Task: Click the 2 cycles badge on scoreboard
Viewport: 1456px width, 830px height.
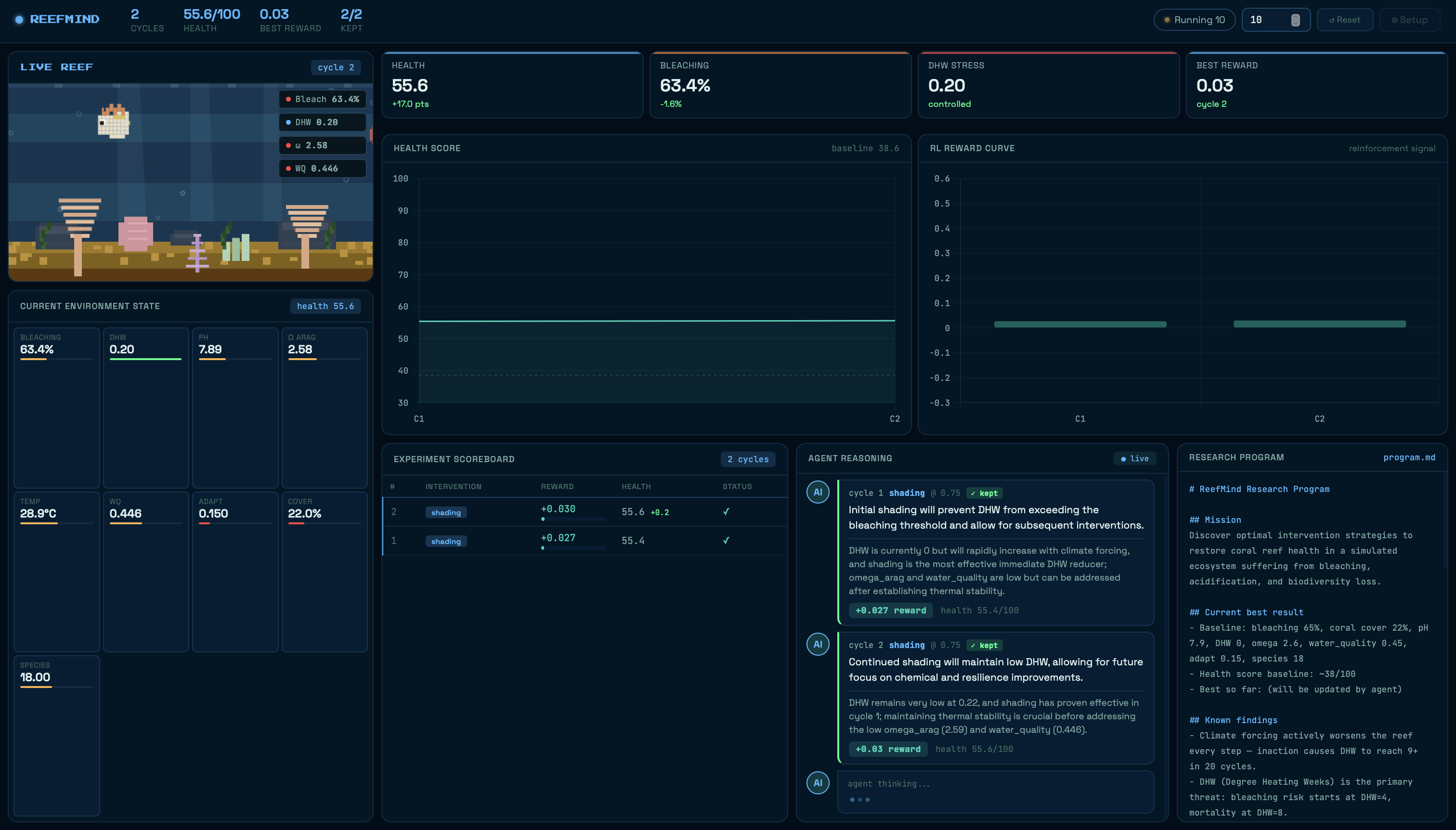Action: click(x=747, y=459)
